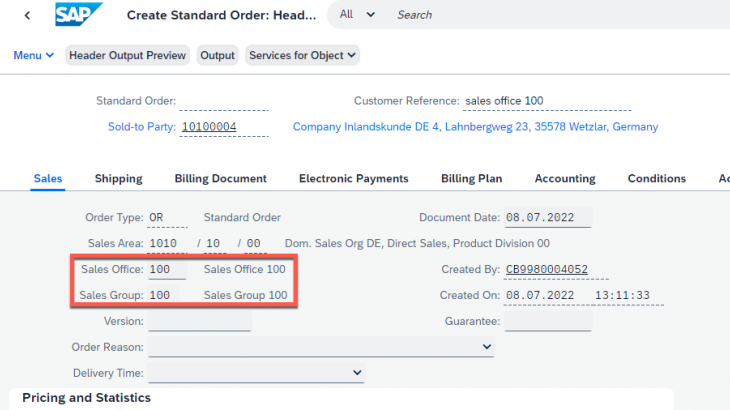Image resolution: width=730 pixels, height=410 pixels.
Task: Click the Search input field
Action: [x=500, y=15]
